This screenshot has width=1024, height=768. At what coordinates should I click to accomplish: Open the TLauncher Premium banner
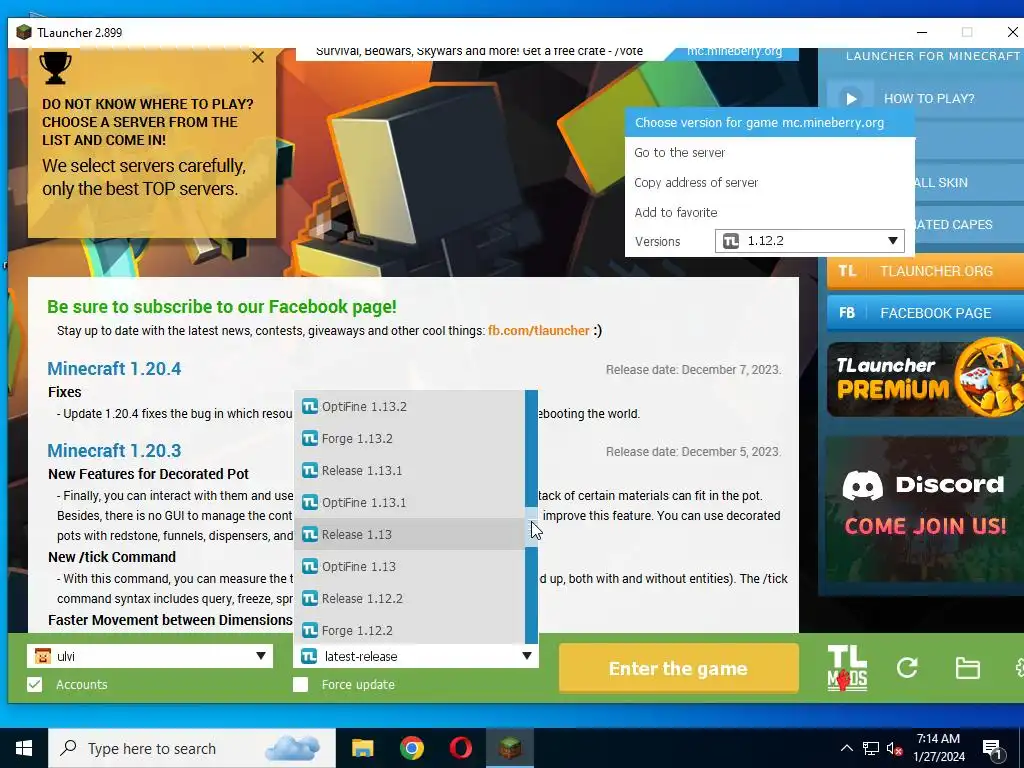[x=925, y=378]
